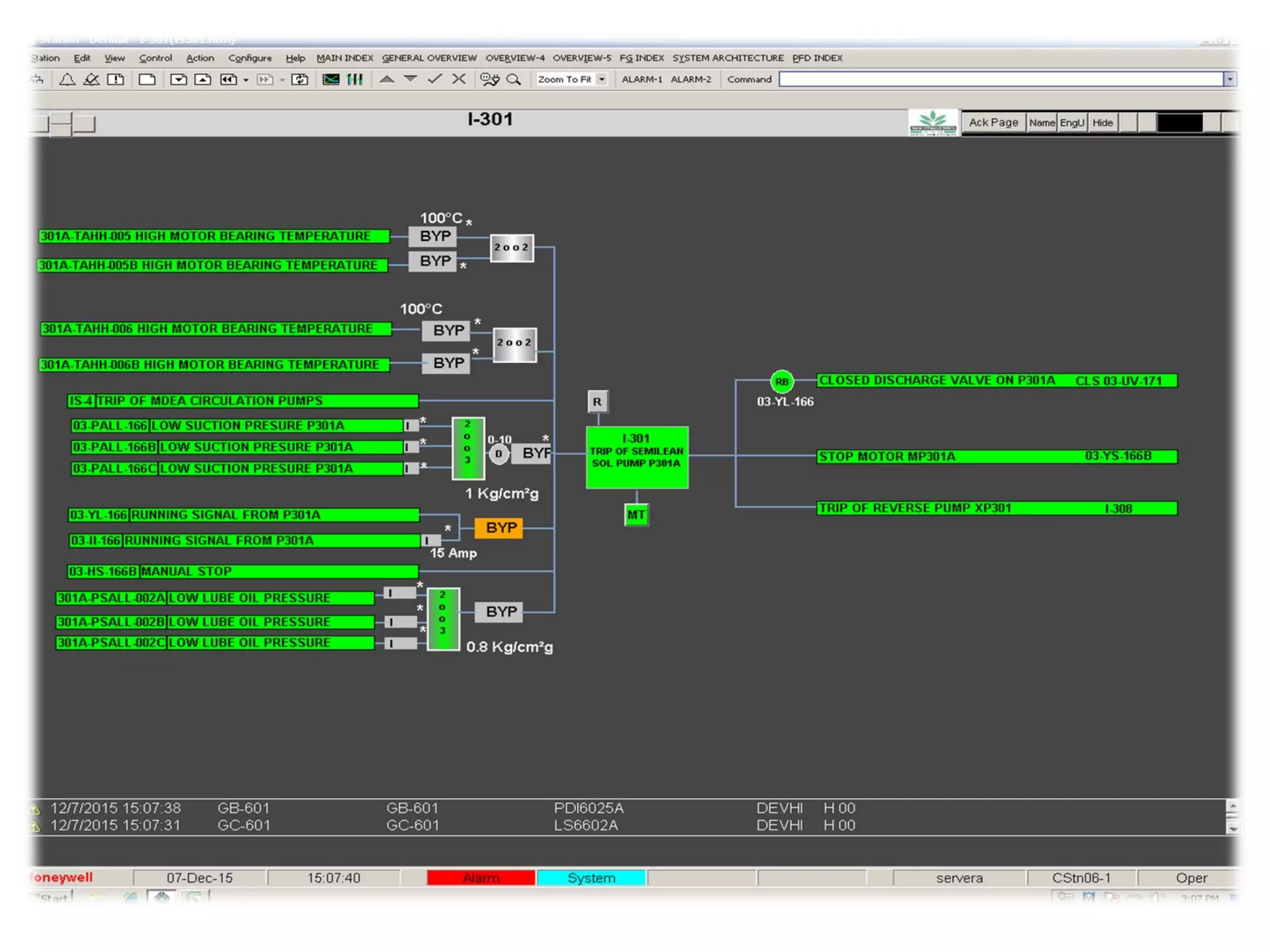The height and width of the screenshot is (952, 1270).
Task: Click the acknowledge checkmark icon
Action: 435,79
